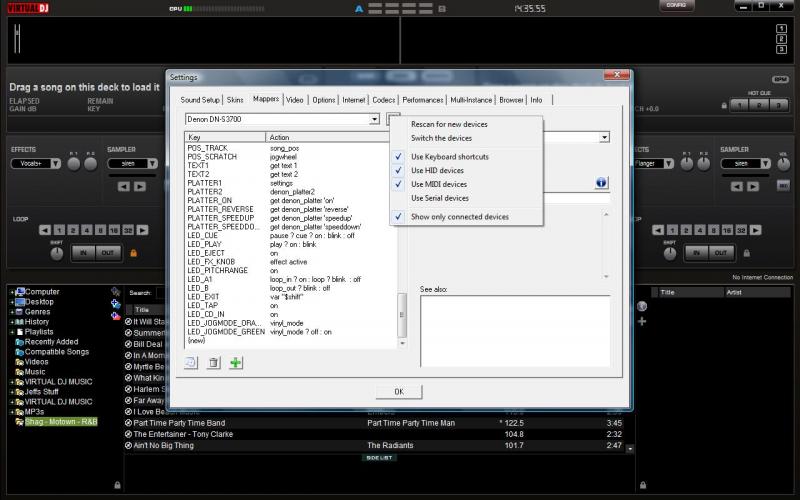Screen dimensions: 800x500
Task: Click the OK button in Settings
Action: (399, 391)
